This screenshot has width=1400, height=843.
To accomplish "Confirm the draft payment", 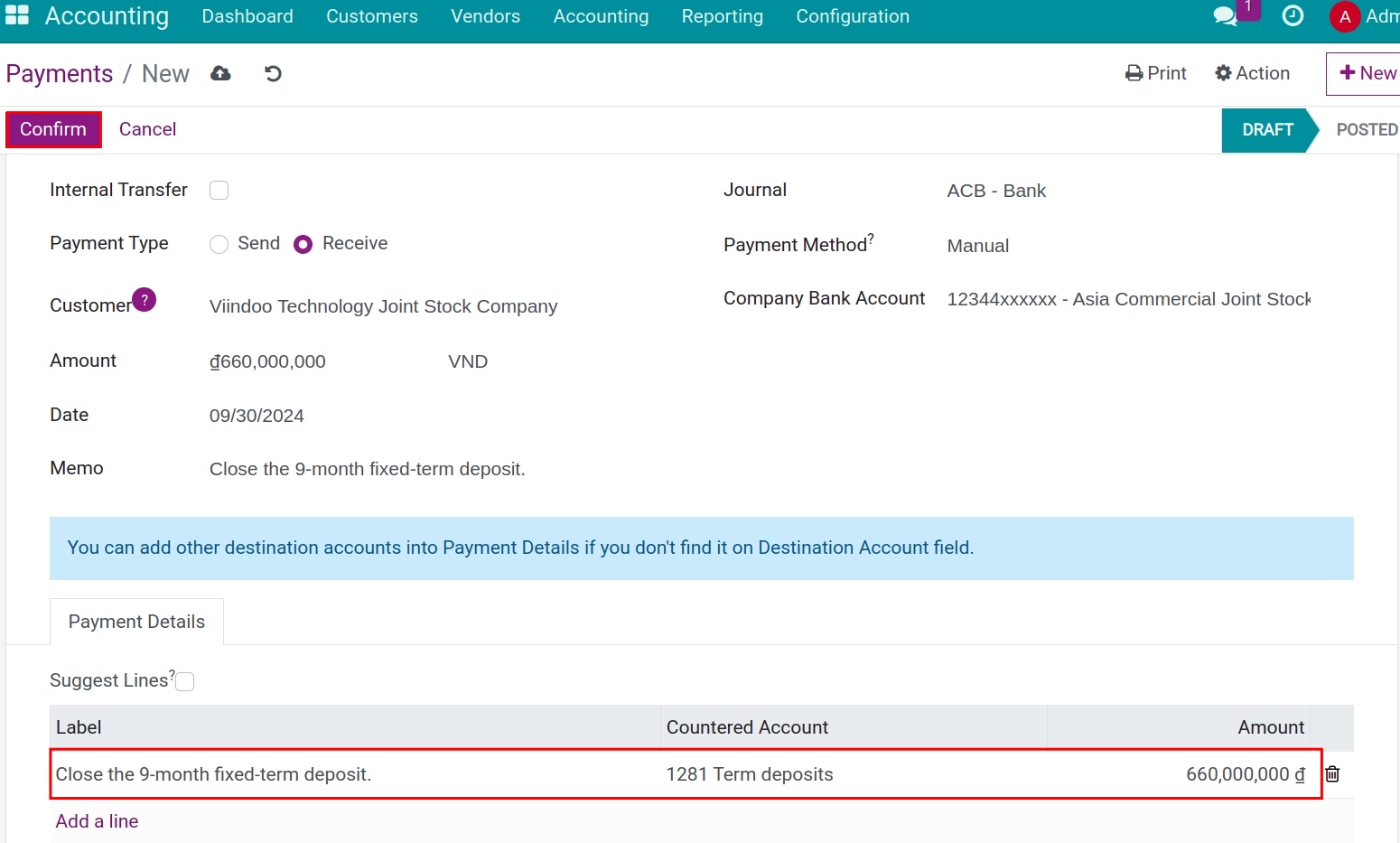I will [x=52, y=129].
